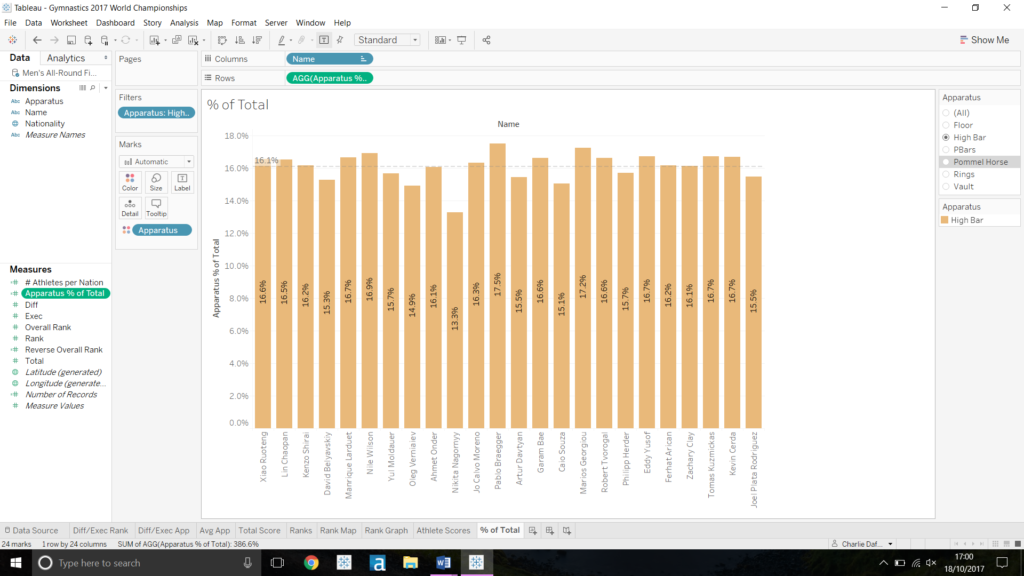Add a new data source from toolbar
Viewport: 1024px width, 576px height.
pos(88,40)
